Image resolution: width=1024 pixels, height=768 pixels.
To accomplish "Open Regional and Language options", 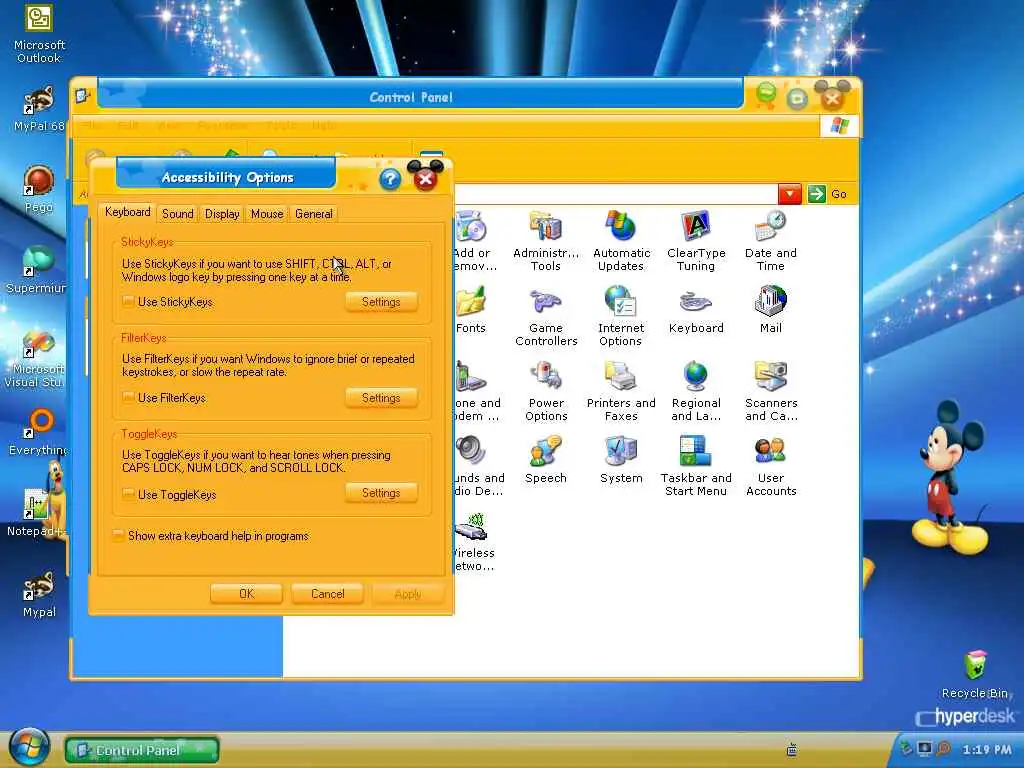I will tap(696, 391).
